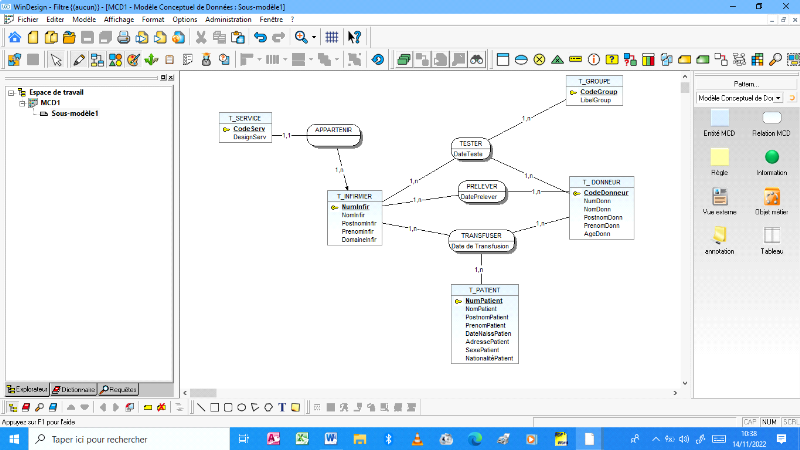Open the zoom dropdown arrow
This screenshot has height=450, width=800.
pos(313,37)
